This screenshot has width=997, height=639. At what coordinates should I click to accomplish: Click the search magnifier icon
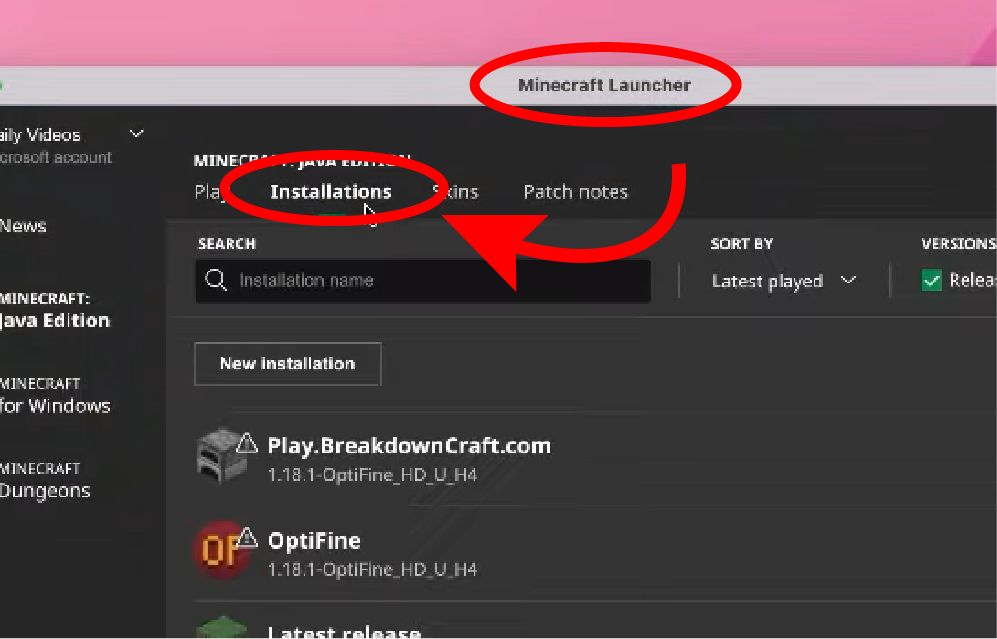pos(216,280)
